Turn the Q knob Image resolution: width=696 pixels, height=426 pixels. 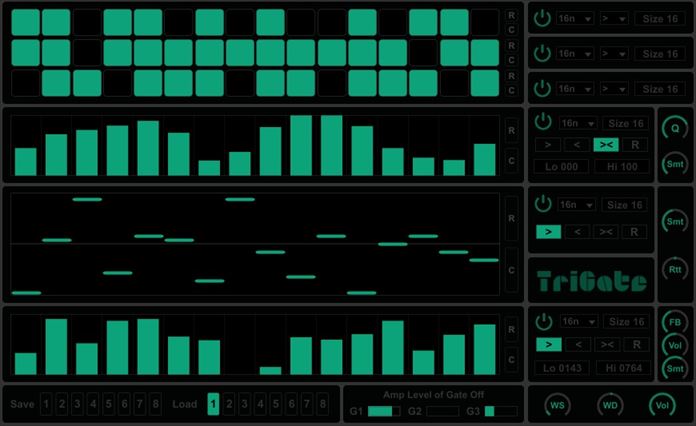pyautogui.click(x=675, y=127)
